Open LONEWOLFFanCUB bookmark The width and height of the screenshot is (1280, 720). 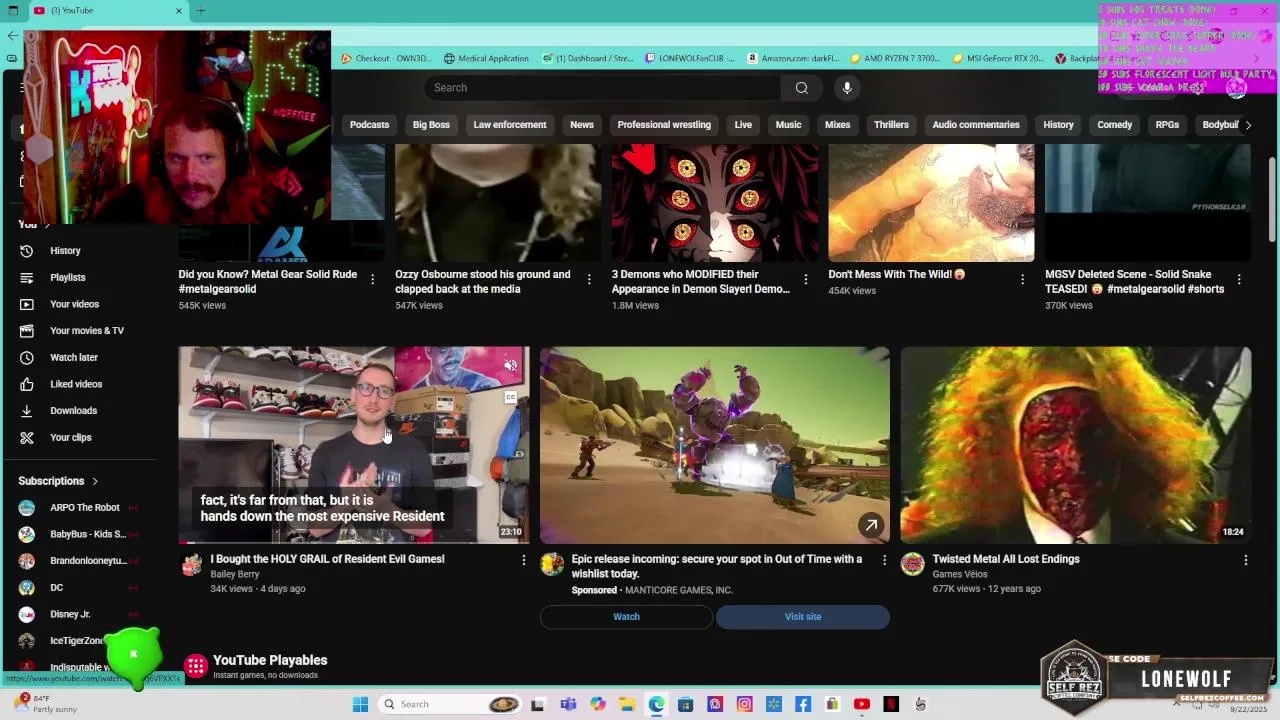click(x=688, y=58)
